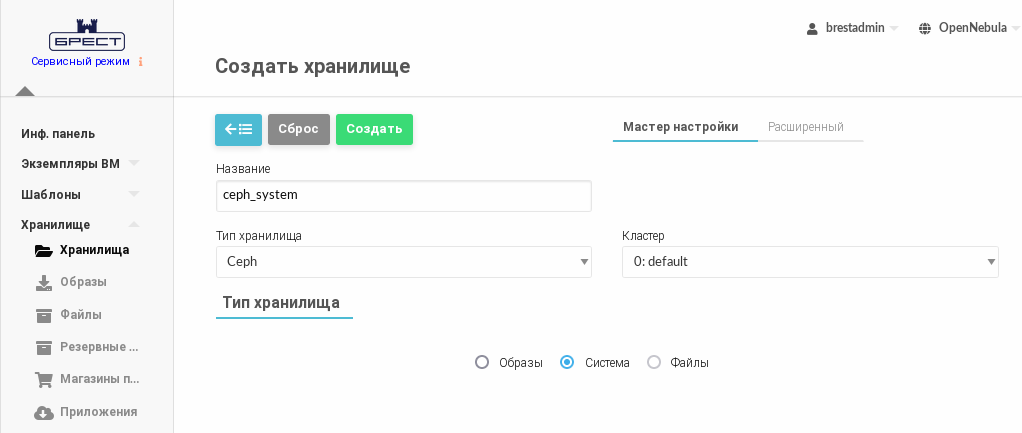The width and height of the screenshot is (1022, 433).
Task: Click the open folder icon for Хранилища
Action: [43, 250]
